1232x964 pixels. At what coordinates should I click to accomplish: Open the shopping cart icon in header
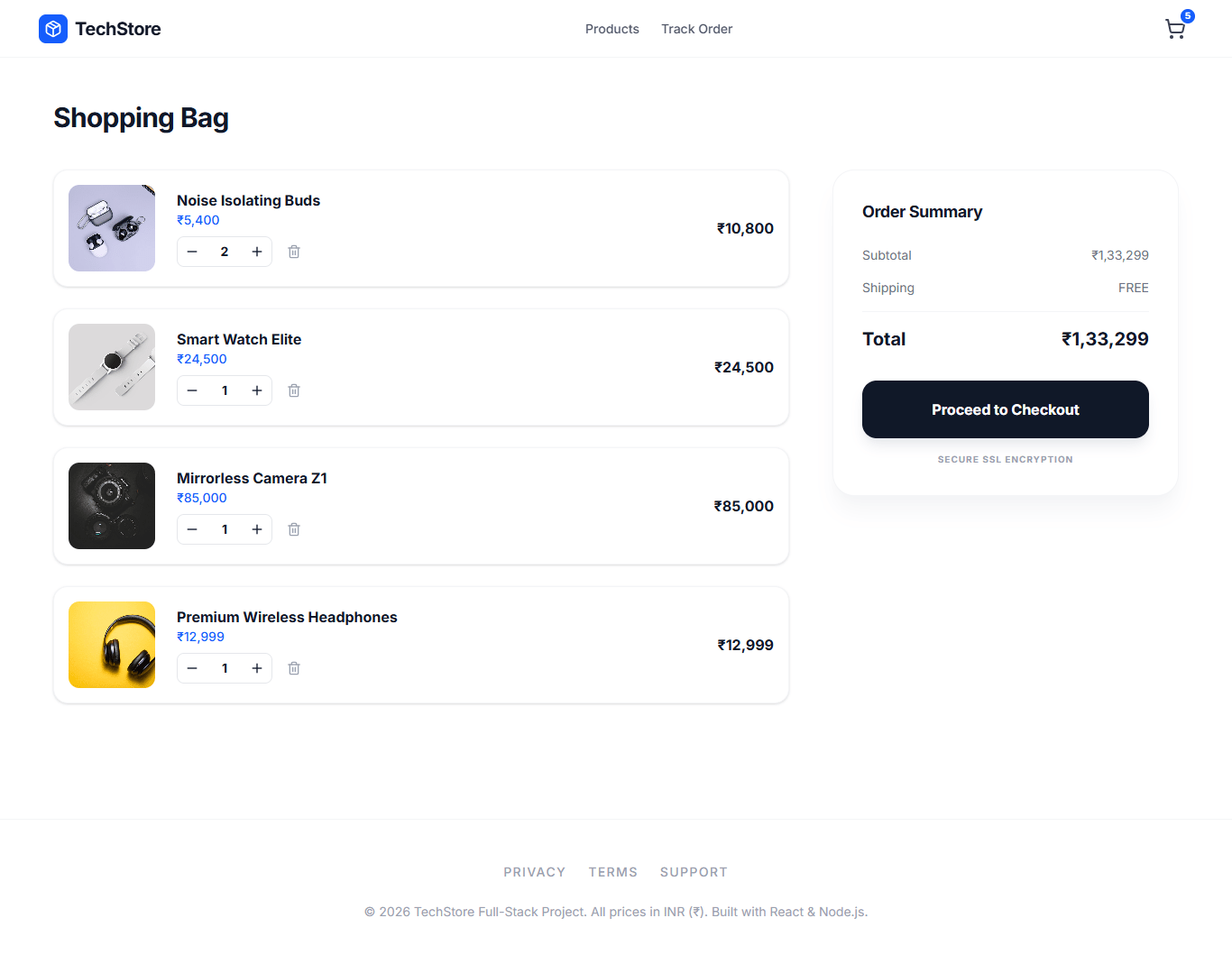point(1174,30)
